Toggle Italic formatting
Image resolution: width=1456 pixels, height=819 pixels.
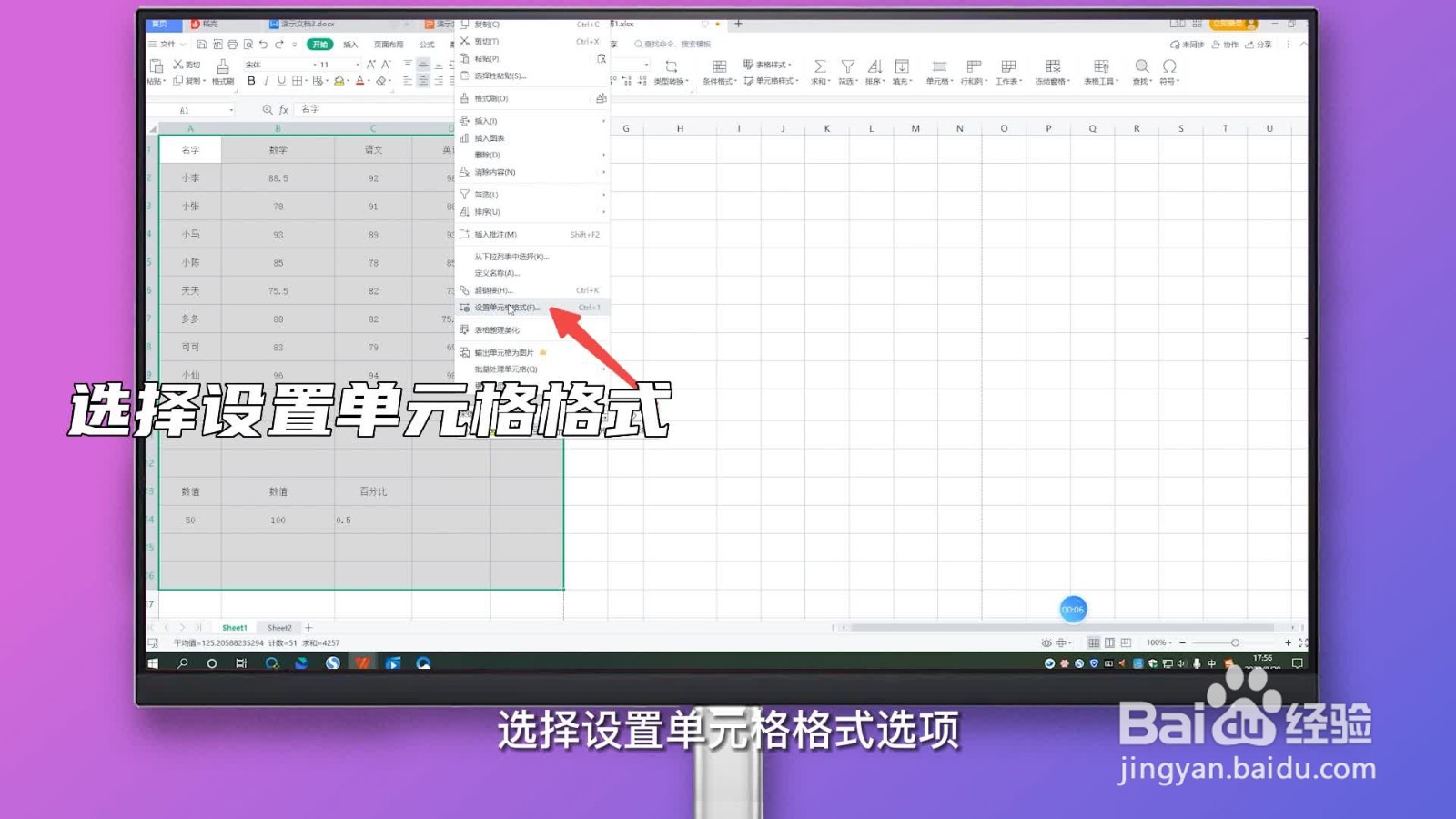266,81
